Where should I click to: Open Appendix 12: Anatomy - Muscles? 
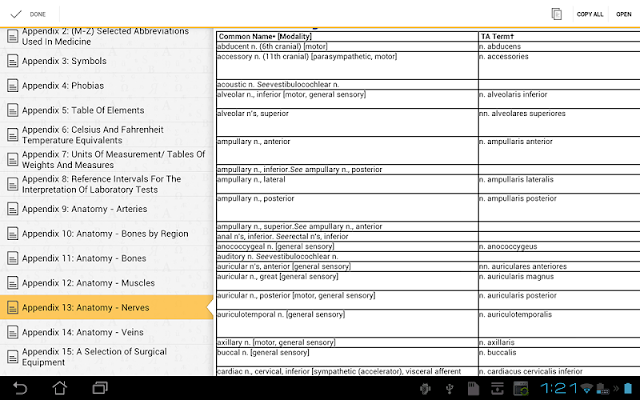(107, 283)
